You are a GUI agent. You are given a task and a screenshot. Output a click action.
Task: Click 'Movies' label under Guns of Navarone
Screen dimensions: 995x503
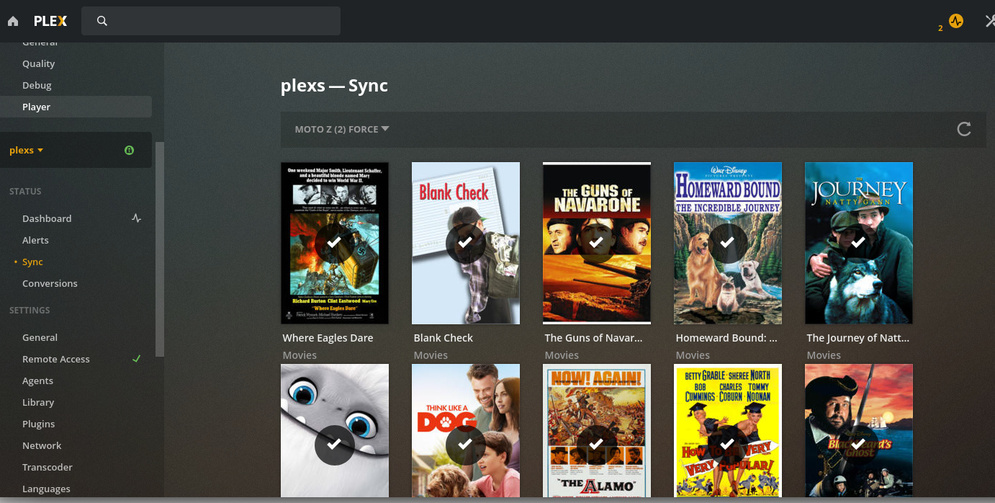click(x=562, y=355)
